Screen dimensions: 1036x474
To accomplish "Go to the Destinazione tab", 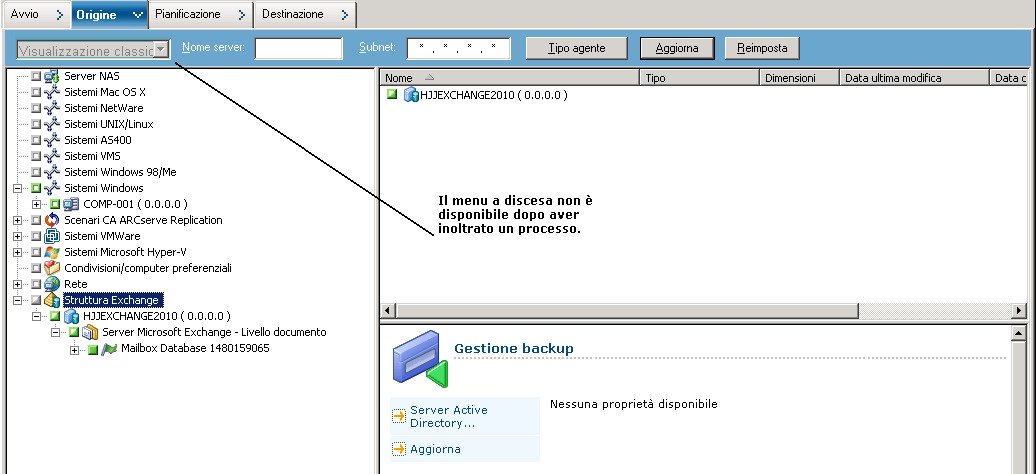I will pos(306,14).
